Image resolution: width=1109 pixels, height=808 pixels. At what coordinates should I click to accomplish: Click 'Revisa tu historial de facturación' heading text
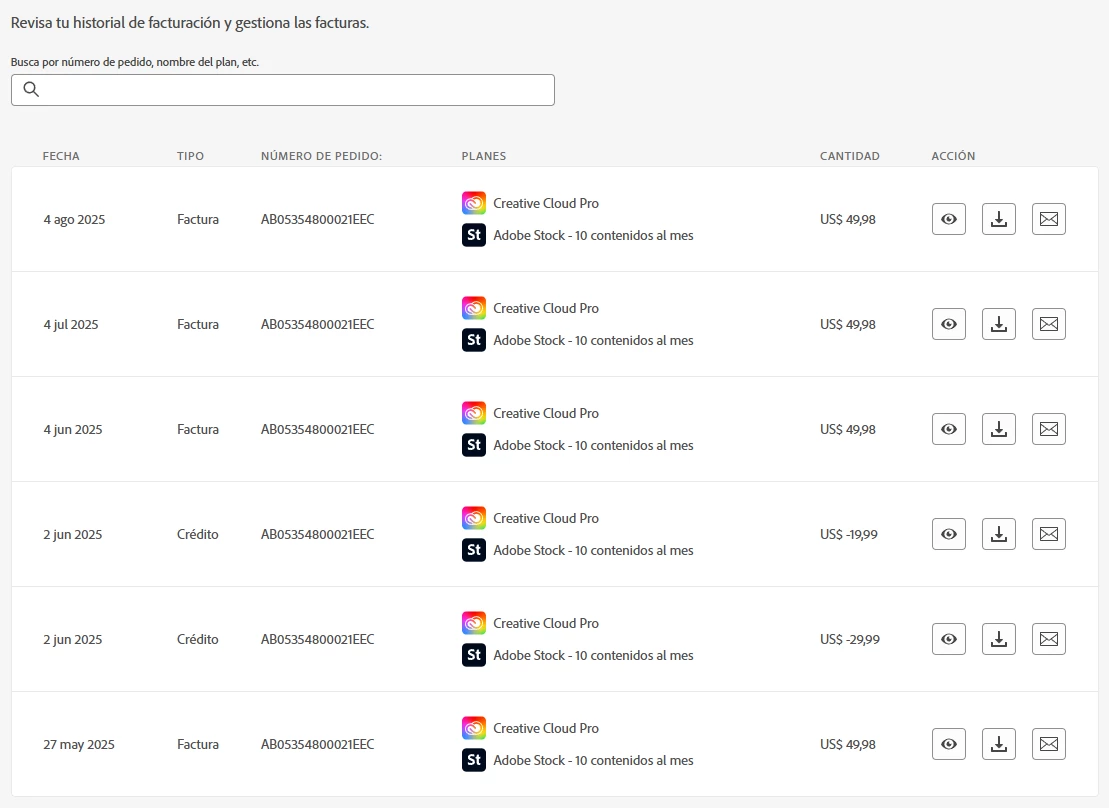(190, 23)
